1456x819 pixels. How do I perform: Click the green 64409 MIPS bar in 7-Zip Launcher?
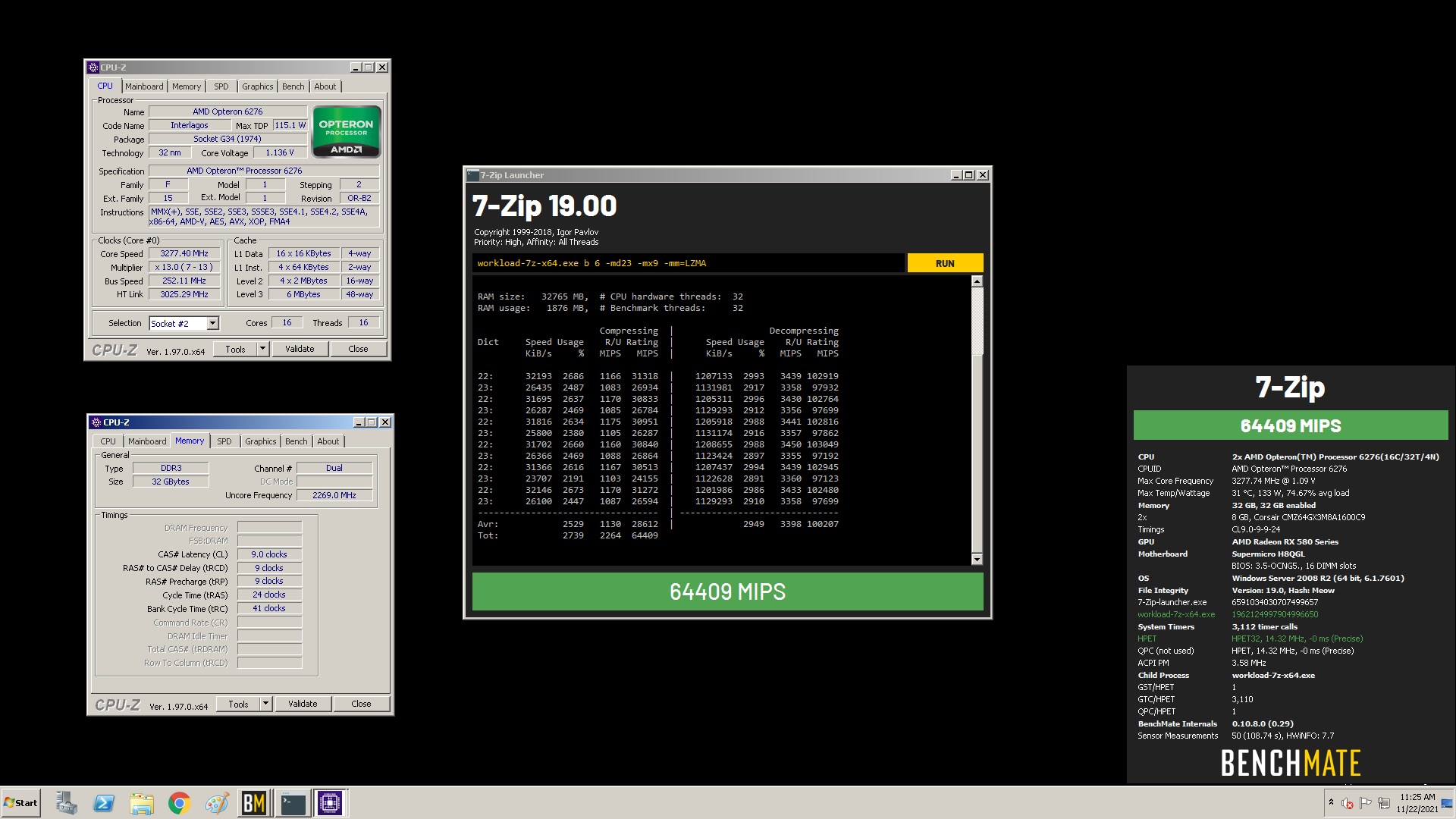click(x=727, y=591)
